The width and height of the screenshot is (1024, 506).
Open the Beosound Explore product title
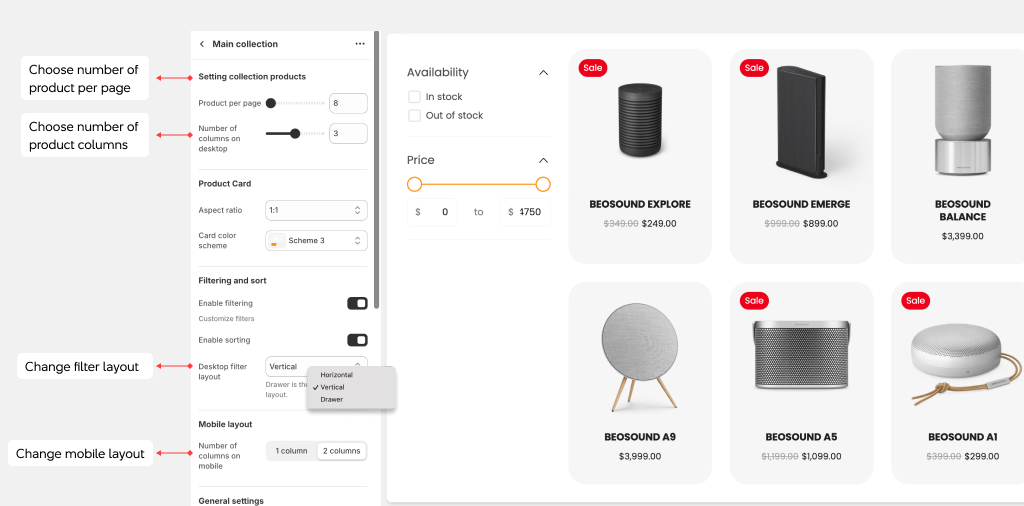640,204
